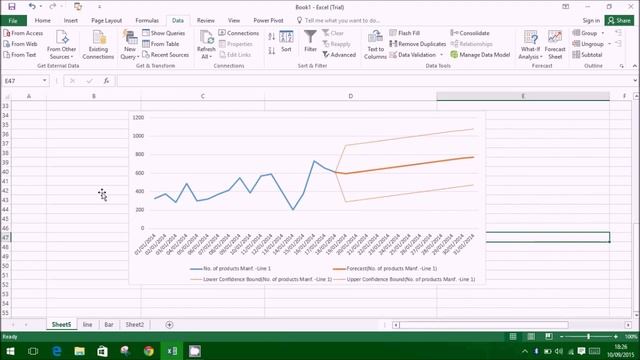Expand the Ungroup dropdown arrow

click(x=609, y=44)
